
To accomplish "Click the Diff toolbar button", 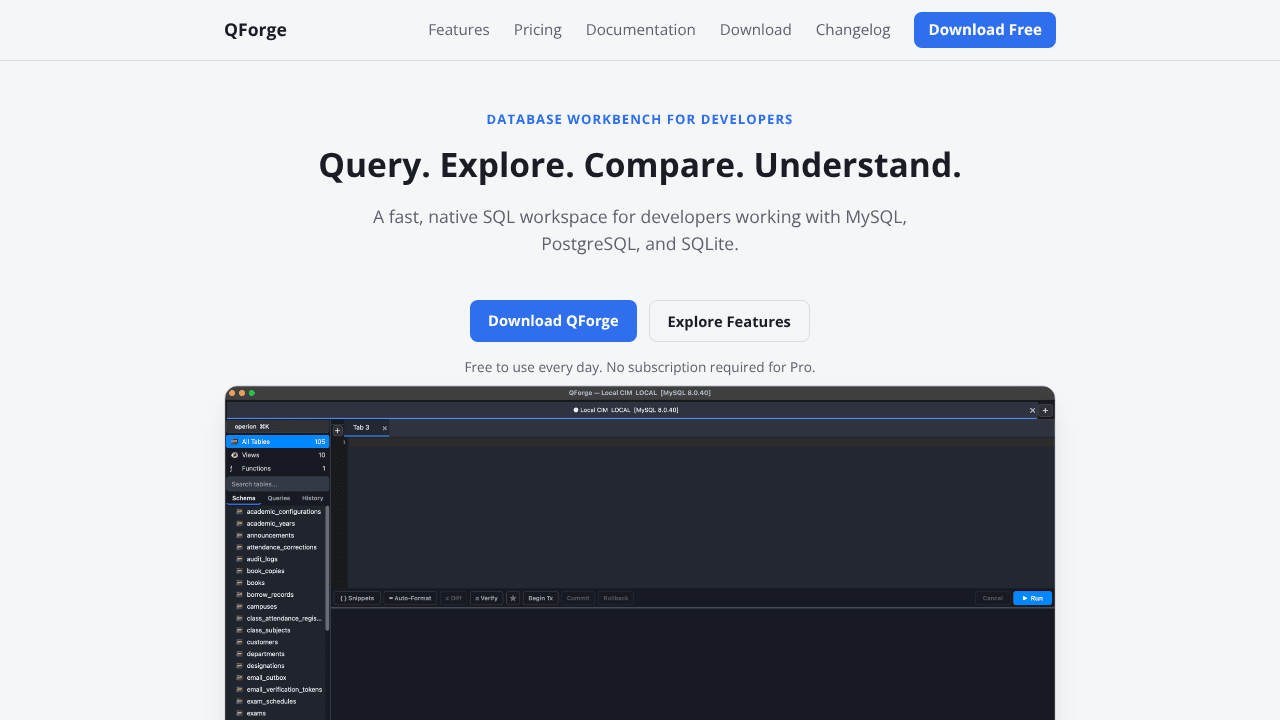I will [453, 598].
